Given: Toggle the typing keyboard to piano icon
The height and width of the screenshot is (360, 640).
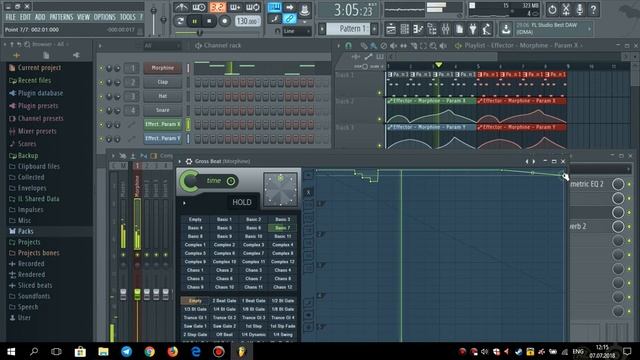Looking at the screenshot, I should tap(275, 7).
